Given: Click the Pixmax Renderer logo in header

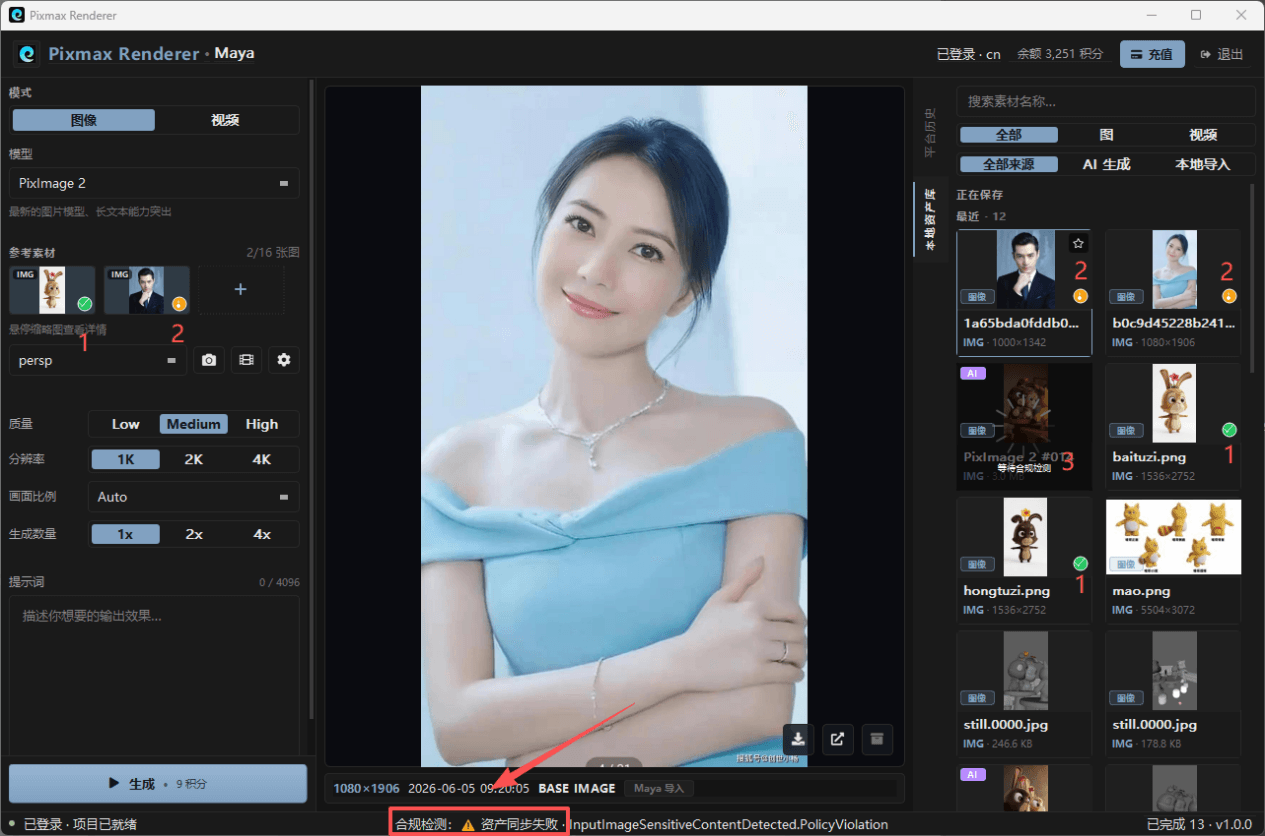Looking at the screenshot, I should coord(28,54).
